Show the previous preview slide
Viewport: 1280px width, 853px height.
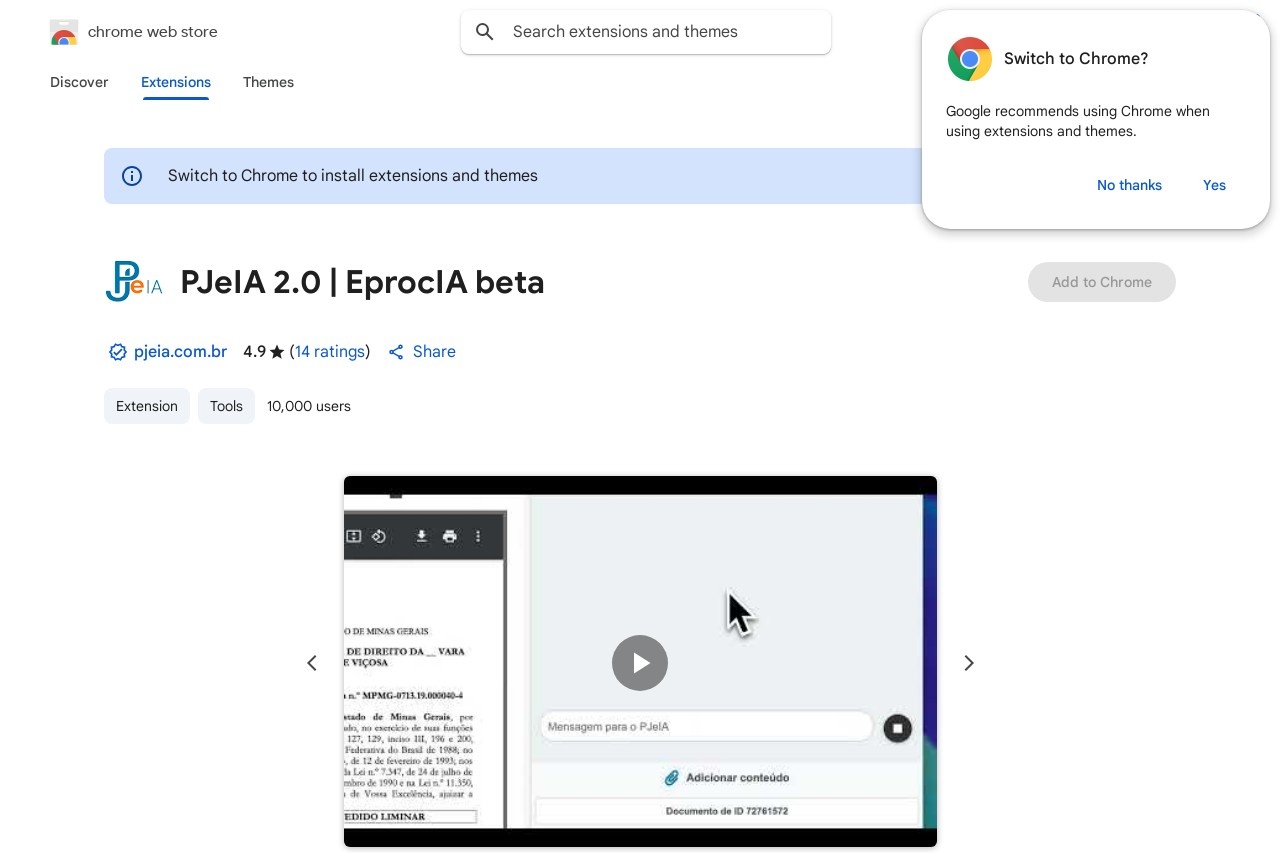pos(312,663)
